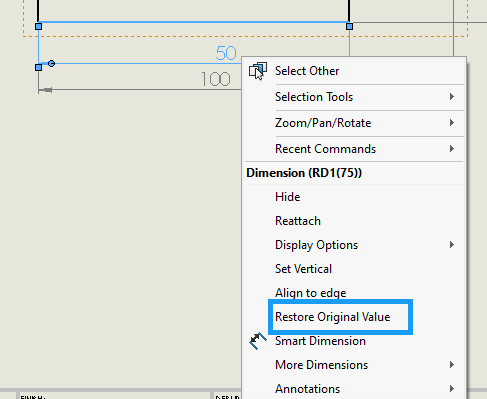Open the Recent Commands submenu
The width and height of the screenshot is (487, 399).
(x=354, y=149)
